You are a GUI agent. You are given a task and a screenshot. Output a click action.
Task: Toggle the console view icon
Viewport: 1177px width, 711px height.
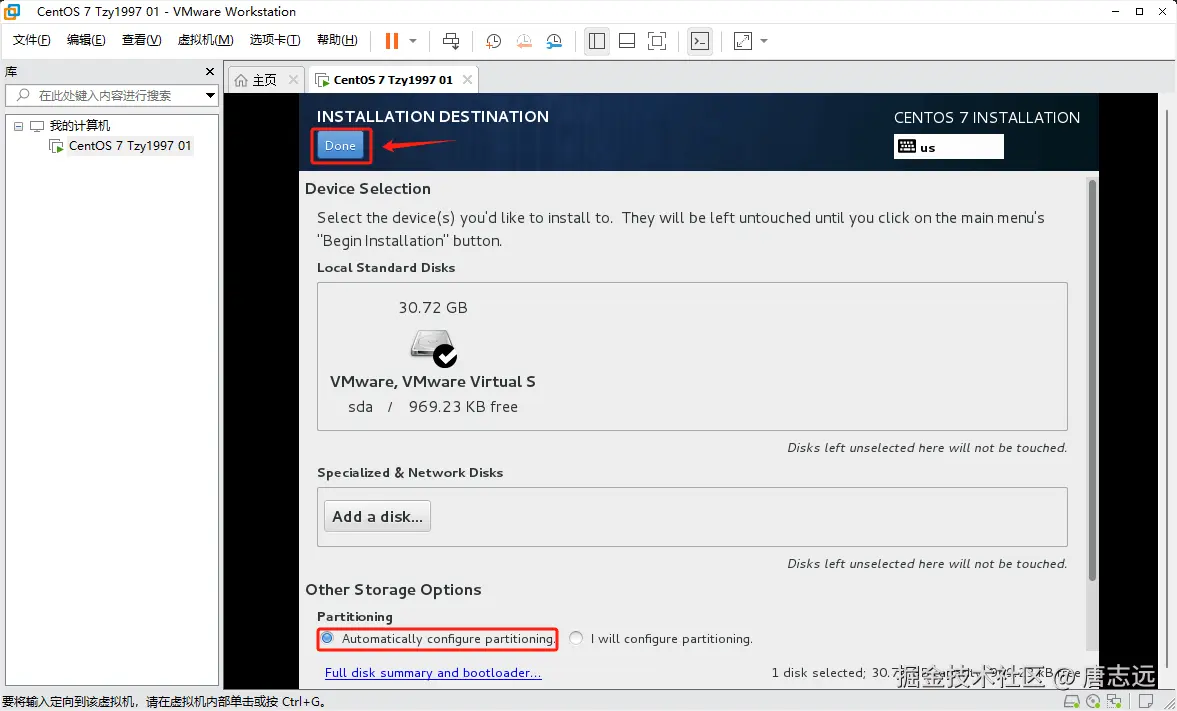click(x=700, y=41)
